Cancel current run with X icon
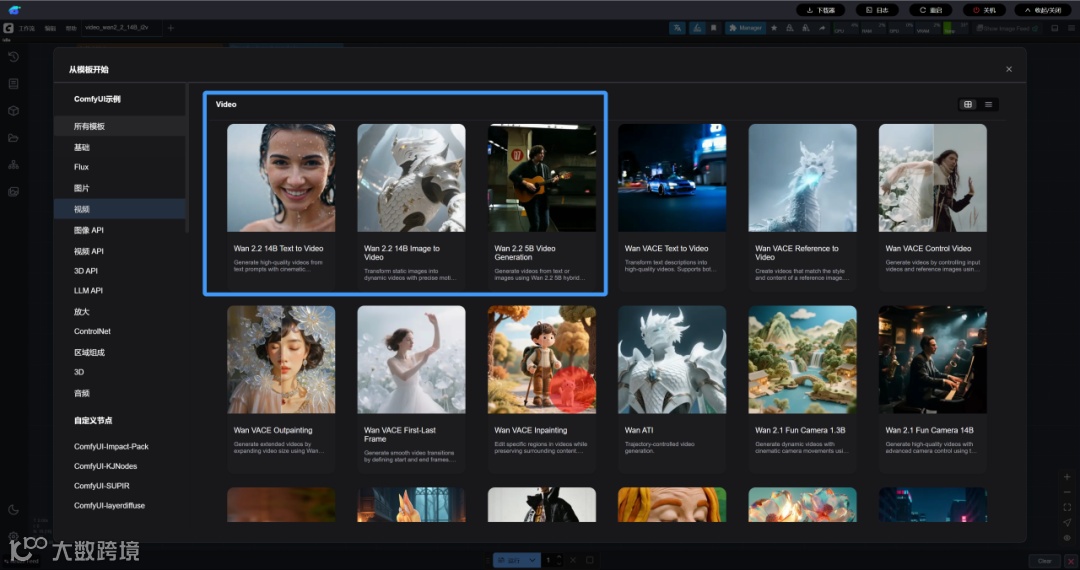 [572, 560]
